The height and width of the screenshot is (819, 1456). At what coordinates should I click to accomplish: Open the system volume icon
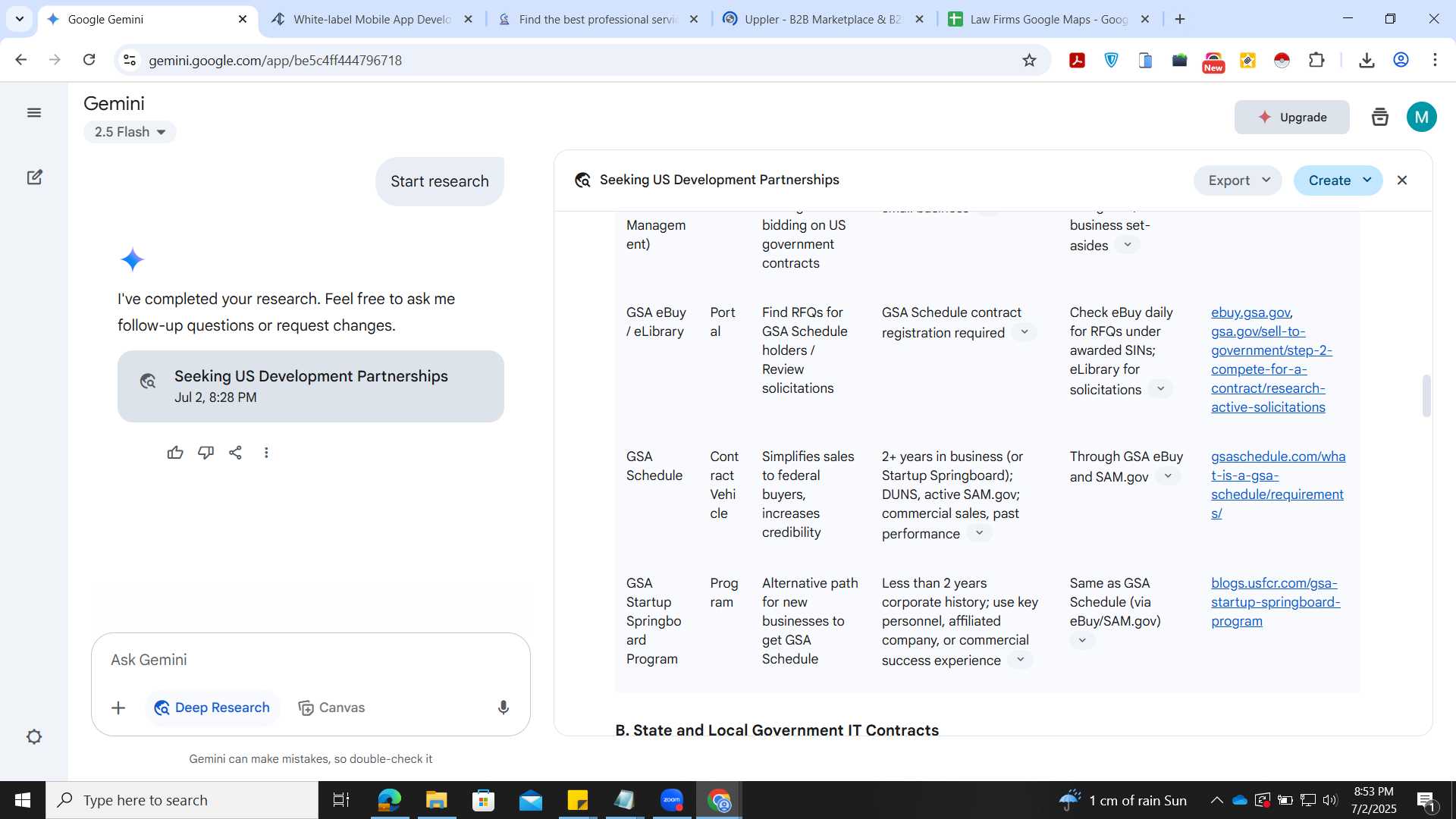[x=1330, y=800]
